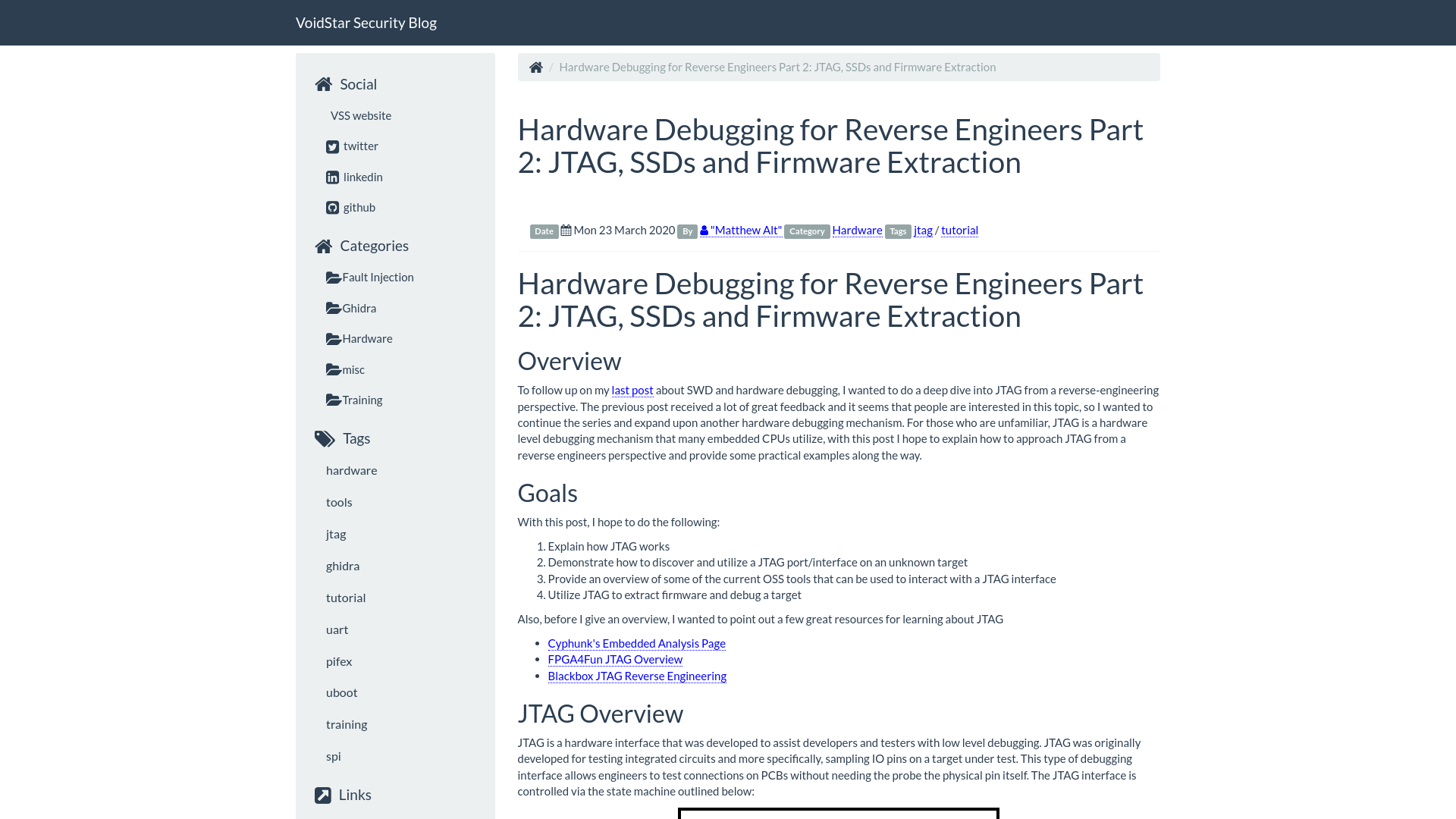
Task: Open the twitter social icon
Action: [x=332, y=146]
